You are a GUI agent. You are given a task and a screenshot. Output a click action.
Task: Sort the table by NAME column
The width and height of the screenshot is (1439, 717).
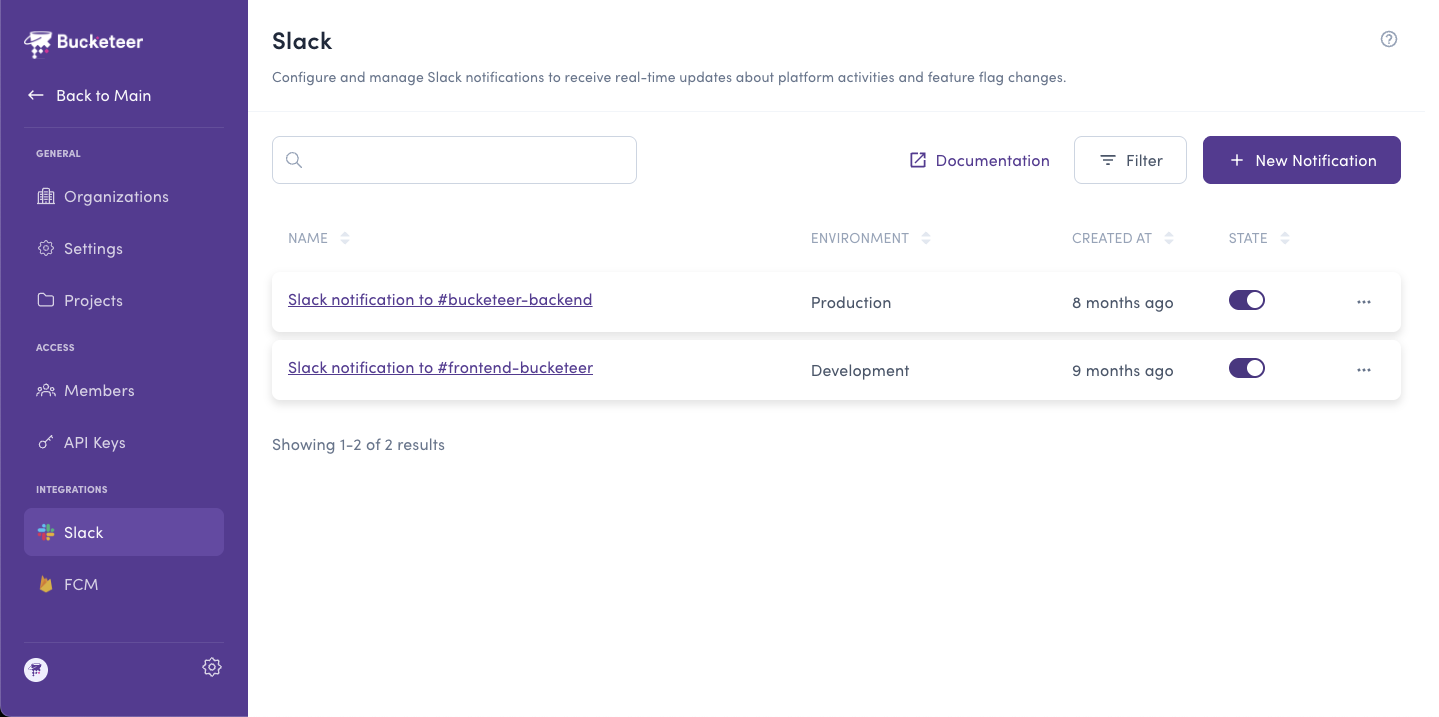pos(345,238)
